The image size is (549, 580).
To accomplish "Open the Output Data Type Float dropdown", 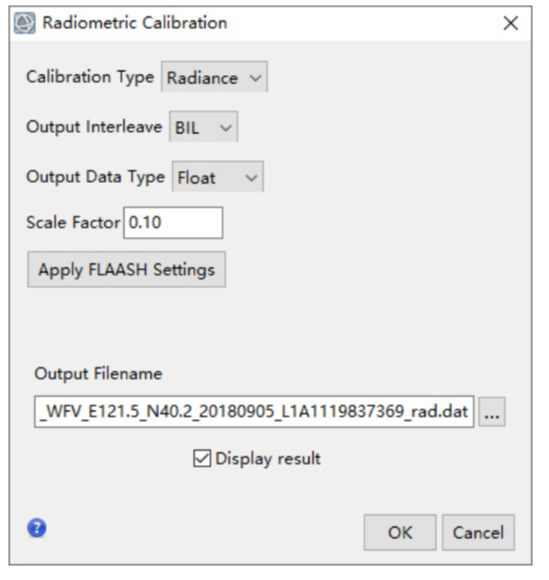I will click(218, 176).
